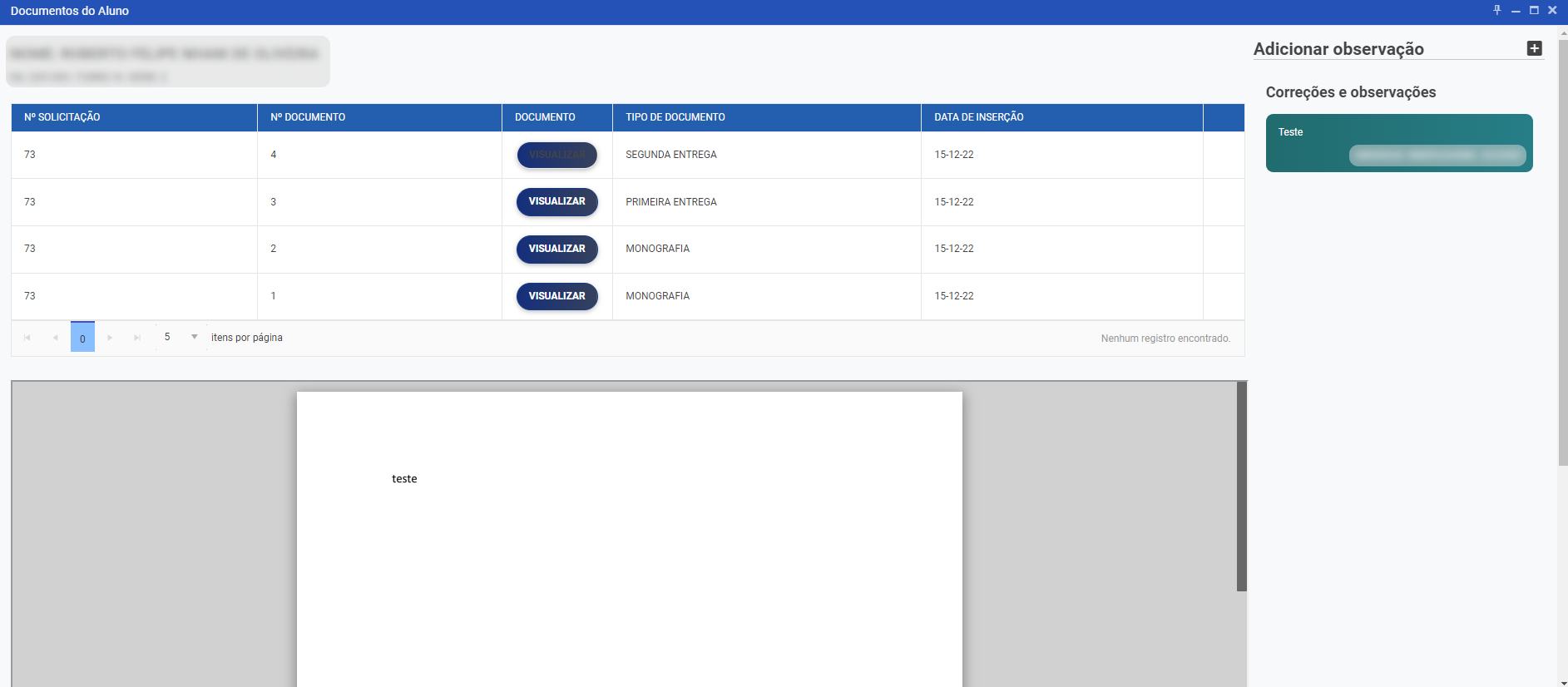Screen dimensions: 1568x687
Task: Maximize the Documentos do Aluno window
Action: 1534,10
